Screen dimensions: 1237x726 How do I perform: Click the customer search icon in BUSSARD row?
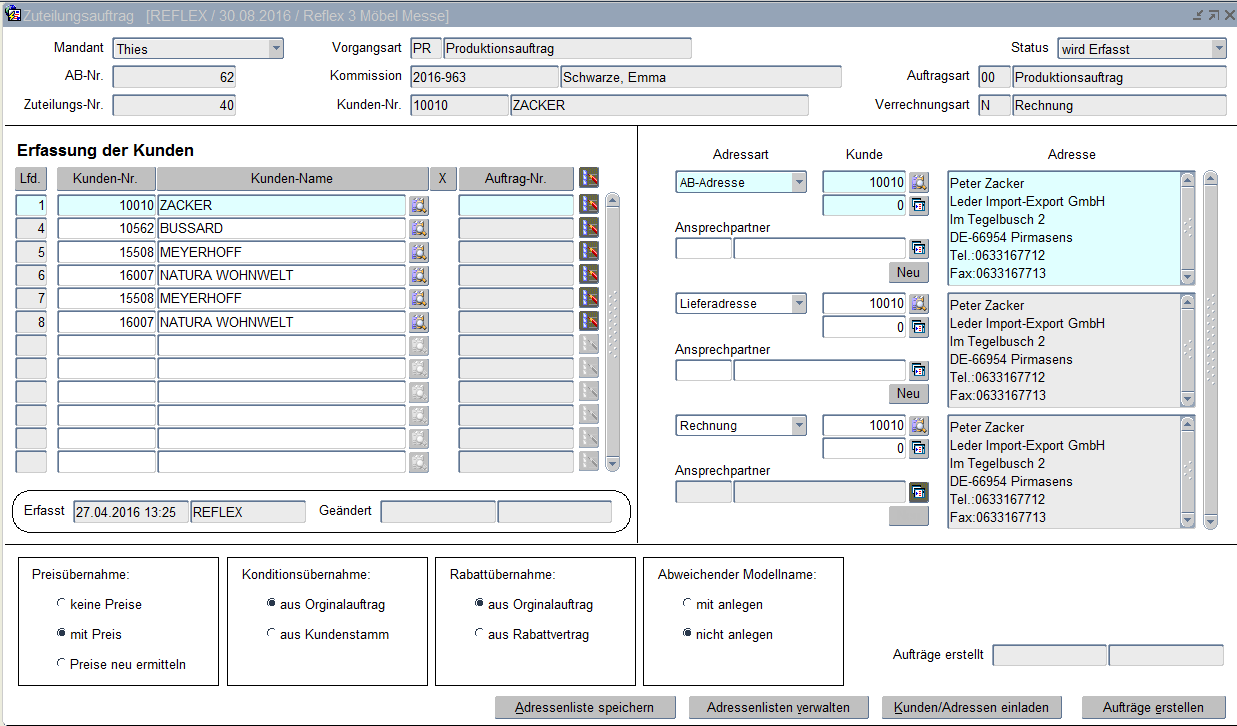pos(419,229)
